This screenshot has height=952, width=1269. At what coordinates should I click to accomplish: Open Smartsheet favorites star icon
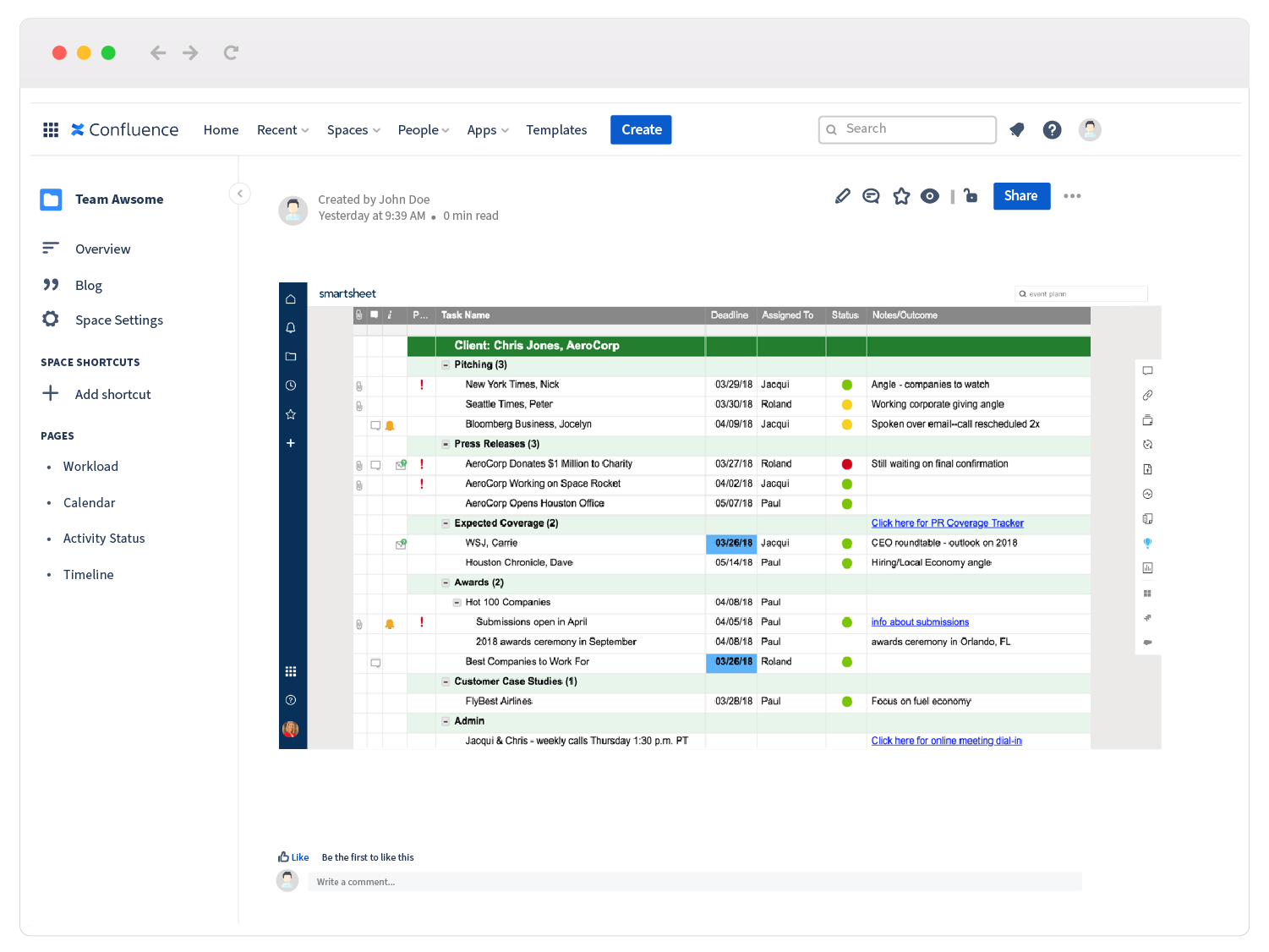click(x=291, y=414)
